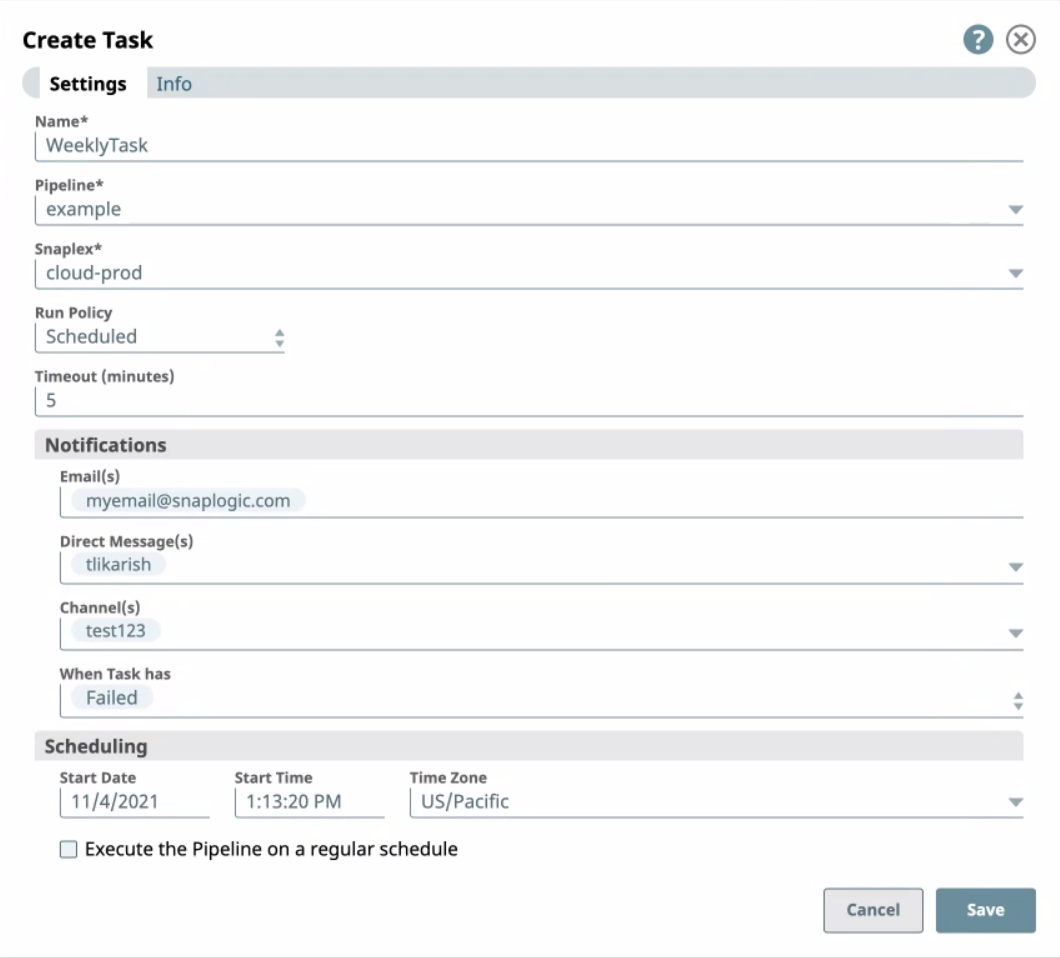Click the Save button

986,909
